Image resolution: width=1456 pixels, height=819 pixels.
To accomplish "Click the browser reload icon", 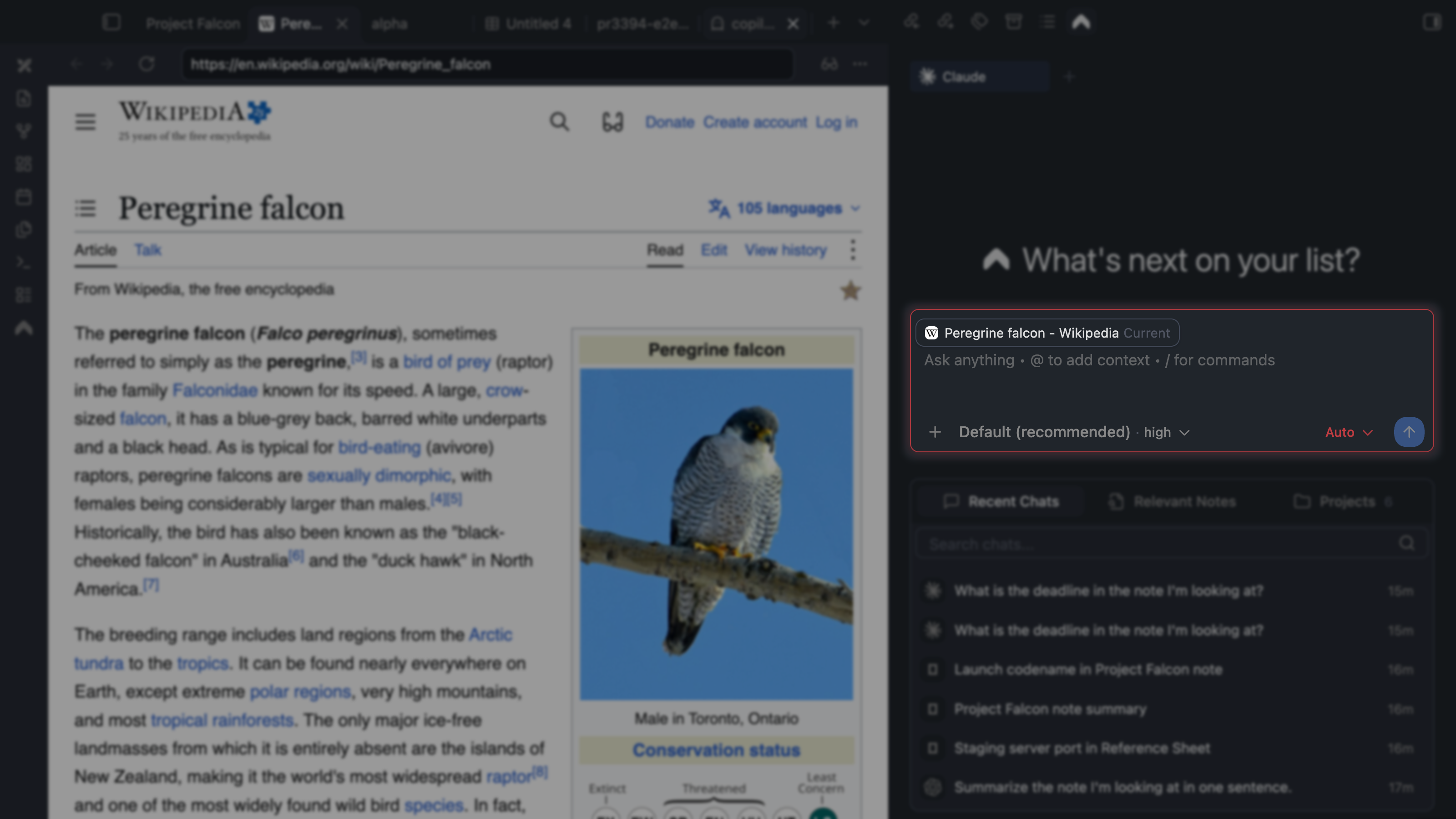I will 147,64.
